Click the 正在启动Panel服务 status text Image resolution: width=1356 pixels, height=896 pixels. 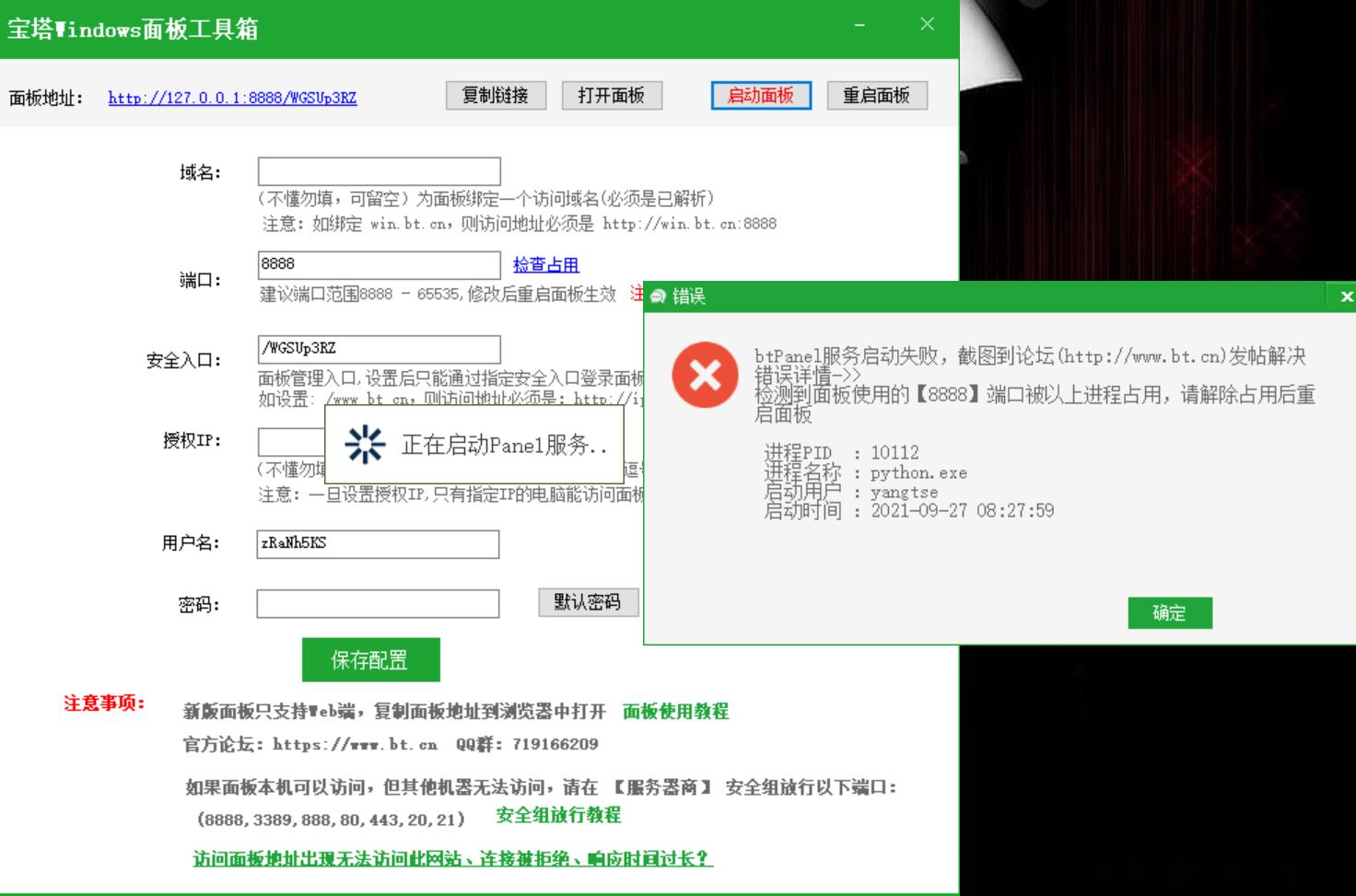504,445
